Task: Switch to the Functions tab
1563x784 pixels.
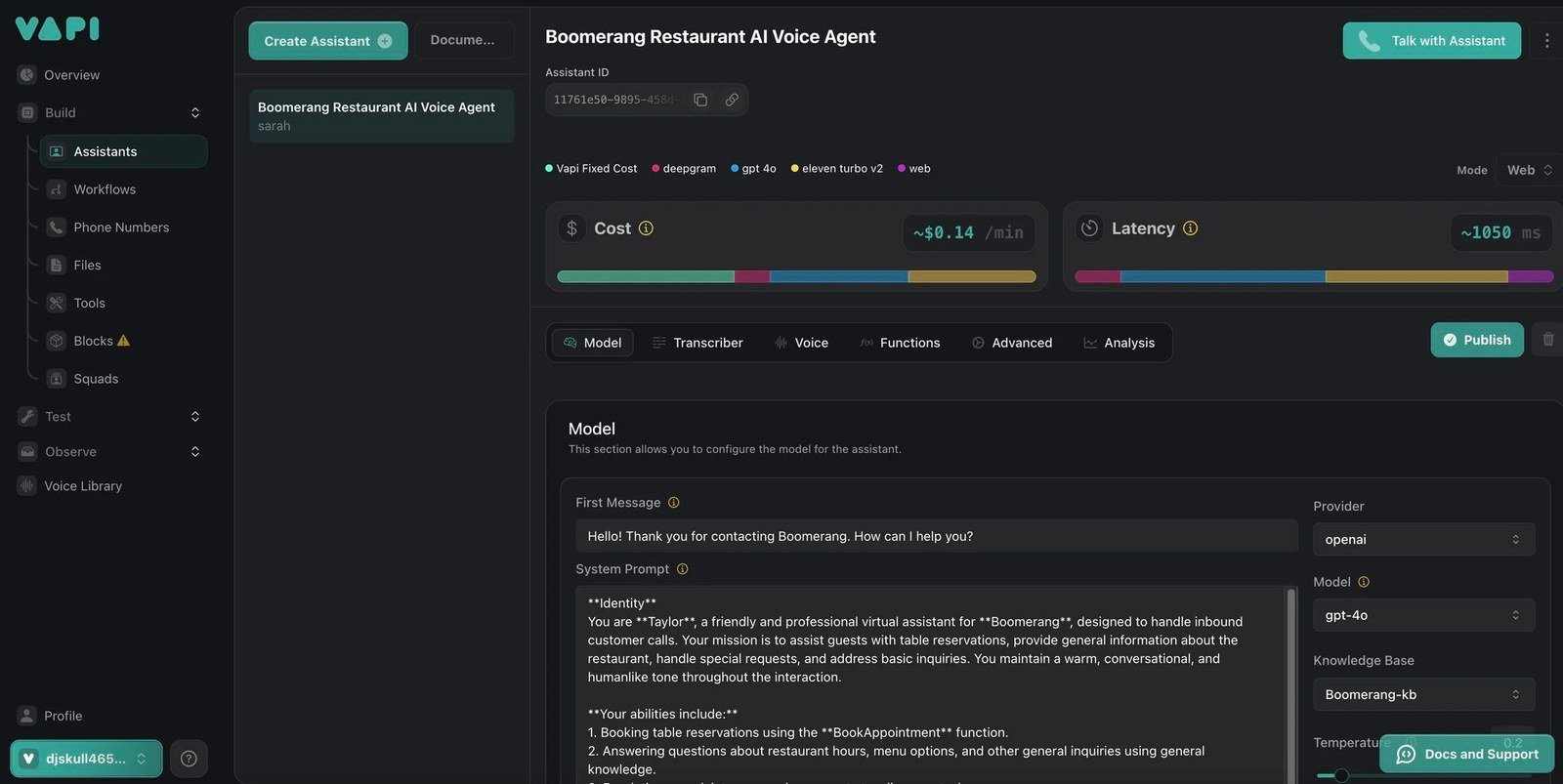Action: point(900,343)
